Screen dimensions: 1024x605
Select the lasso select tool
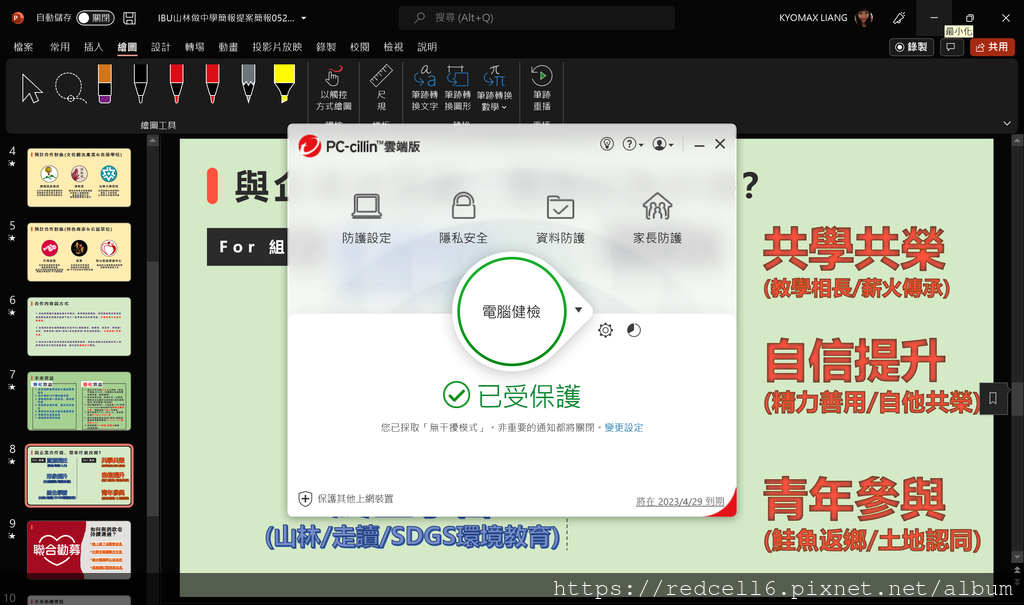coord(70,88)
